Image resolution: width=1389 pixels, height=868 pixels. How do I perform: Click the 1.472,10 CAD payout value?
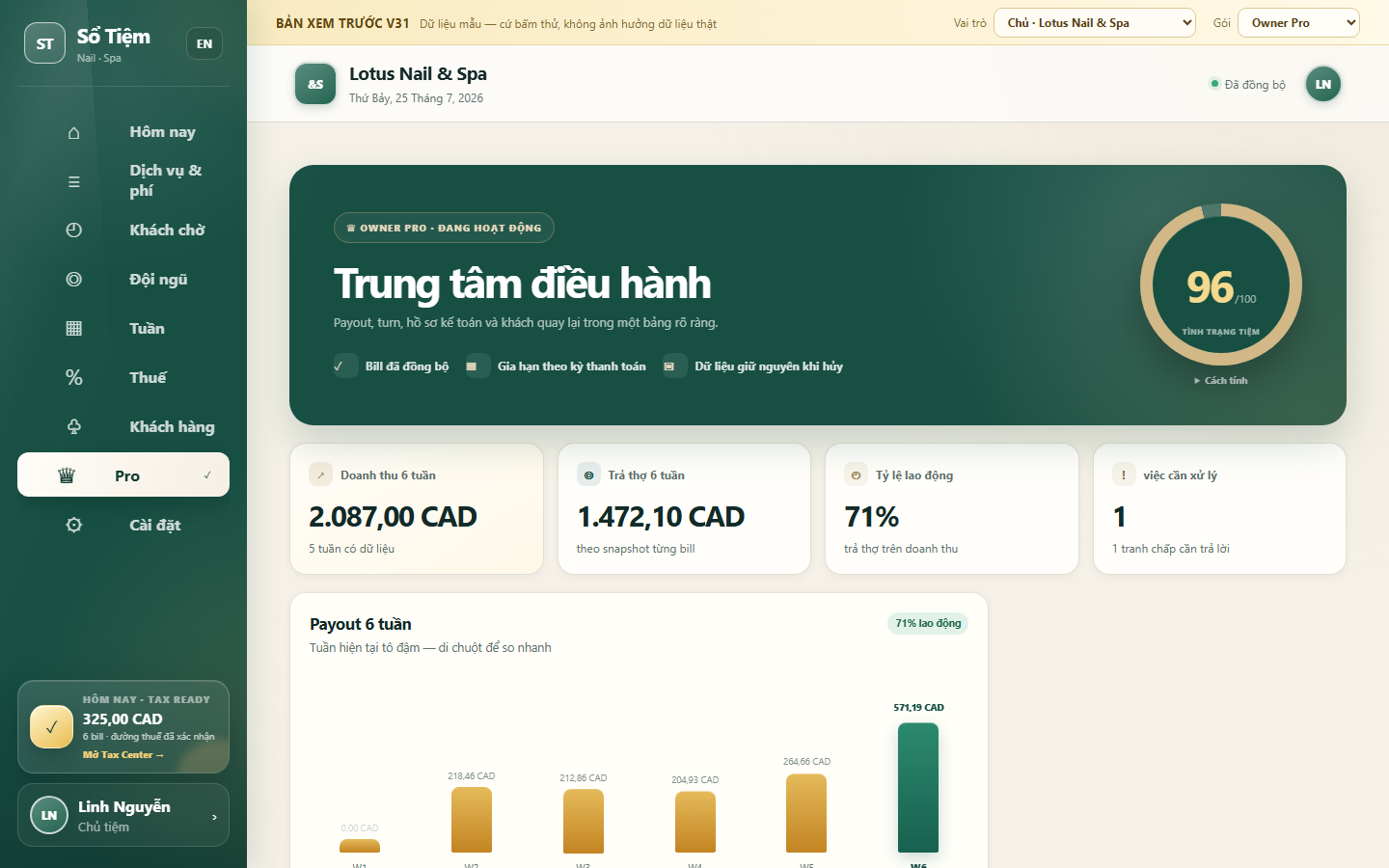[661, 517]
